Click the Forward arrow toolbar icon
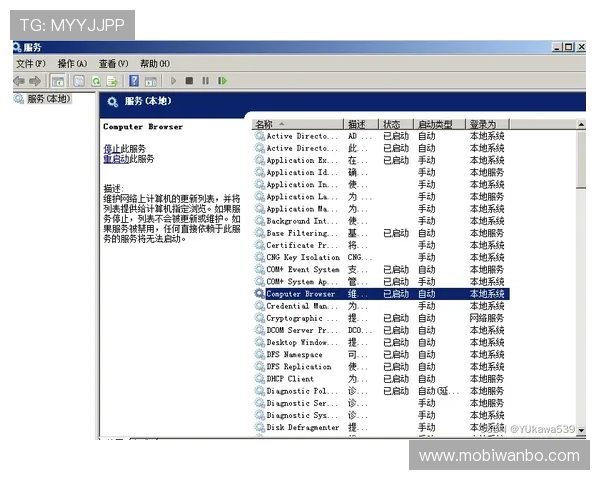The width and height of the screenshot is (600, 480). click(35, 81)
